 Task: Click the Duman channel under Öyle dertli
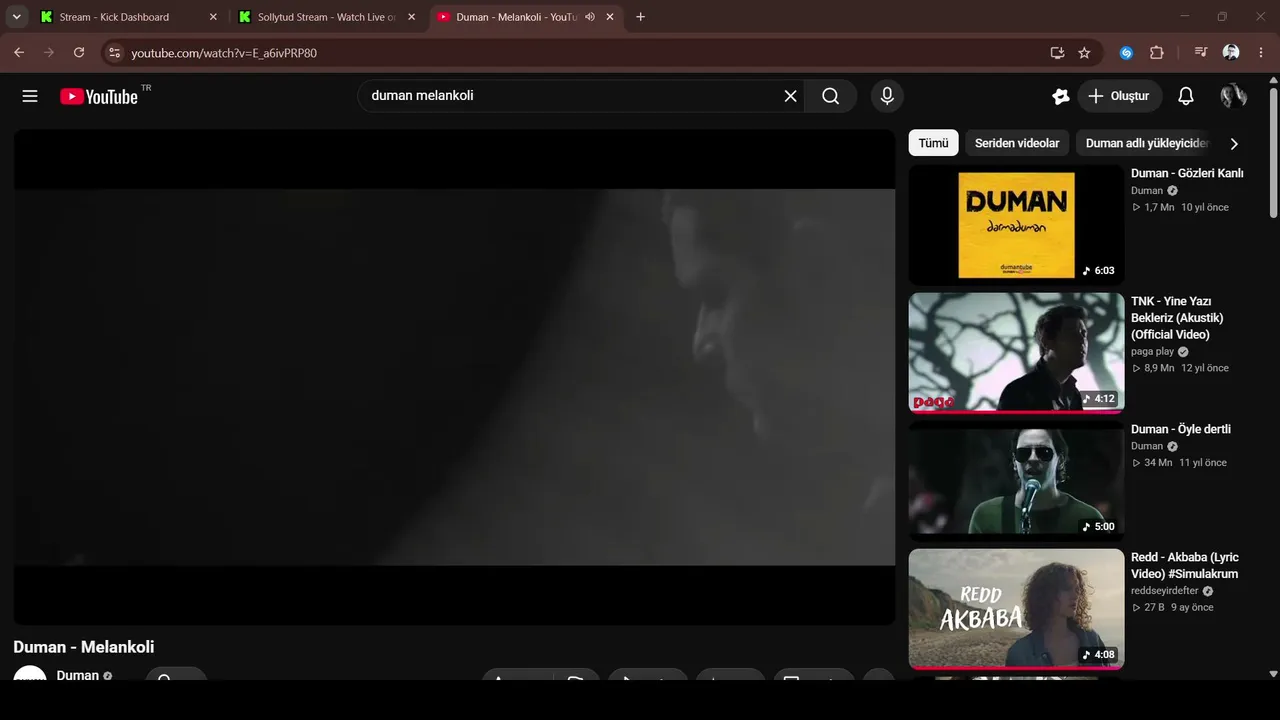click(1147, 447)
